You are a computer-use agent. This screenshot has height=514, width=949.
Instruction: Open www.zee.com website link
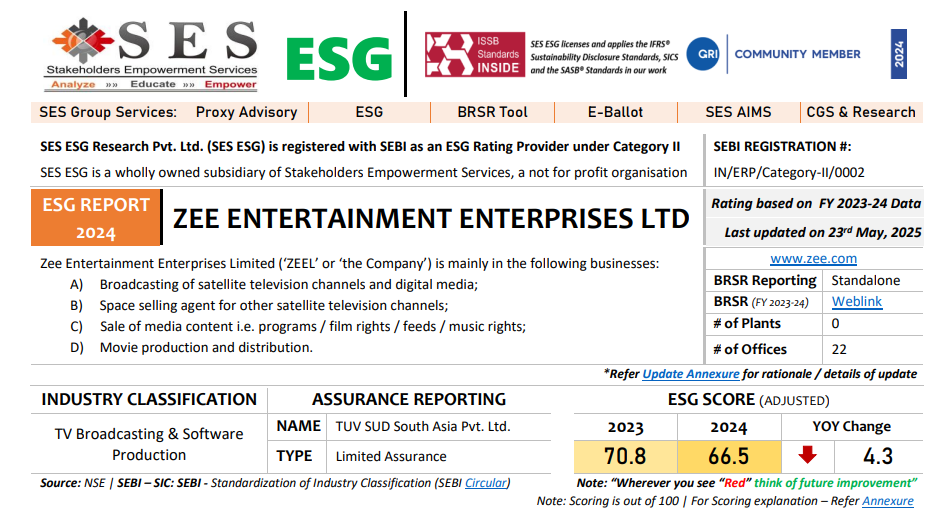[813, 259]
